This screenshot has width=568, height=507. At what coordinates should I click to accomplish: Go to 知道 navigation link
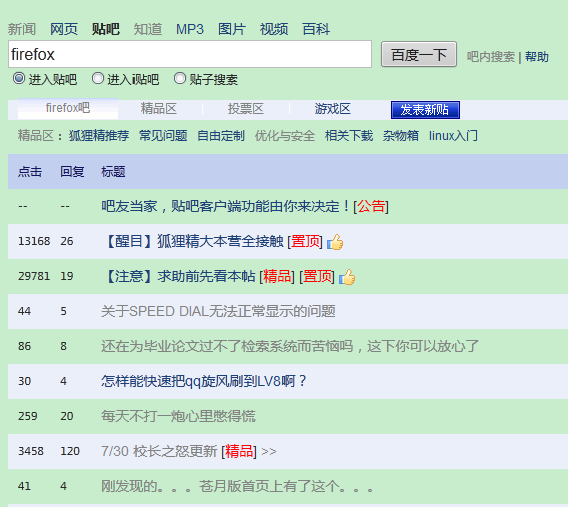pos(148,29)
